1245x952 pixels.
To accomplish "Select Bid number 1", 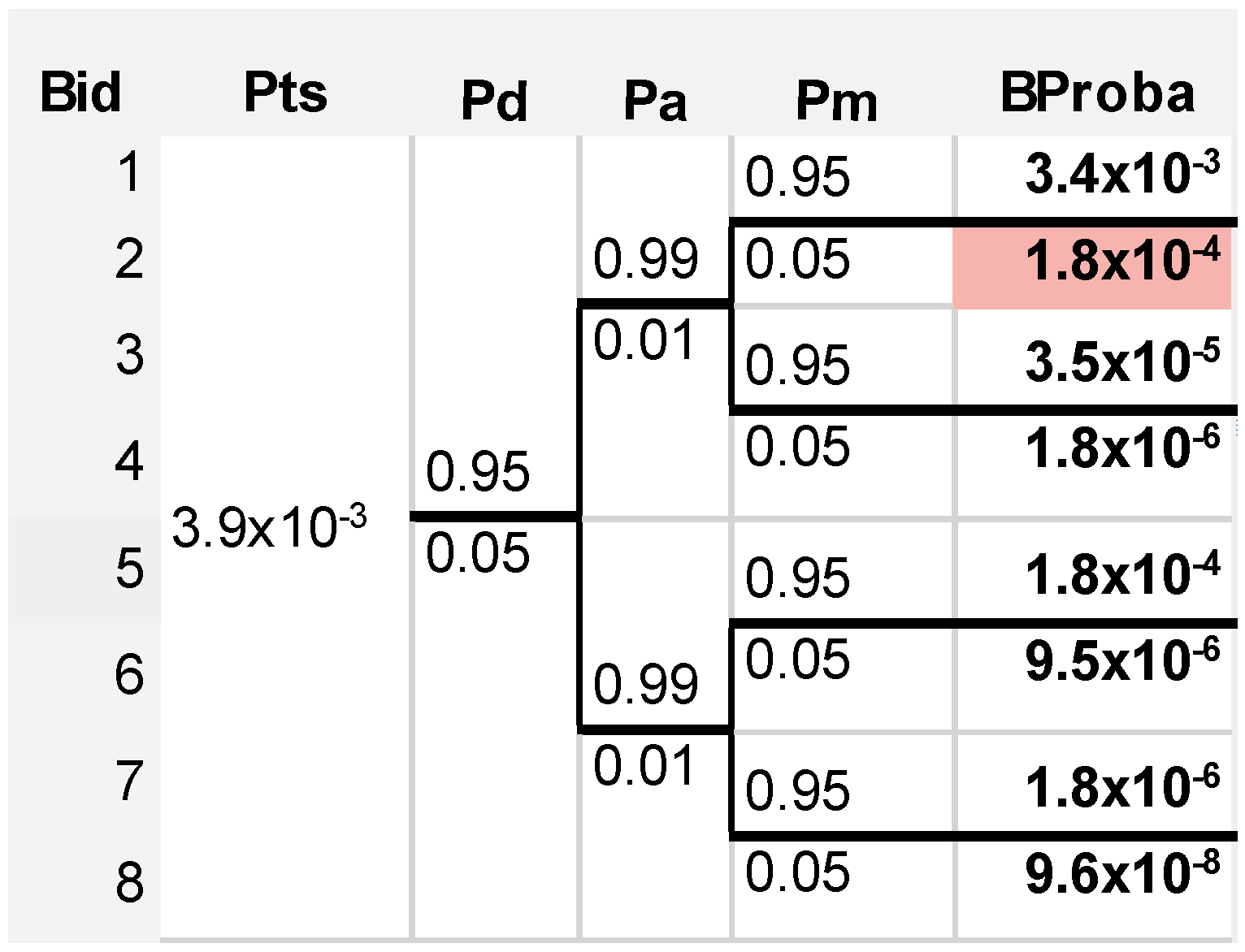I will pos(129,172).
